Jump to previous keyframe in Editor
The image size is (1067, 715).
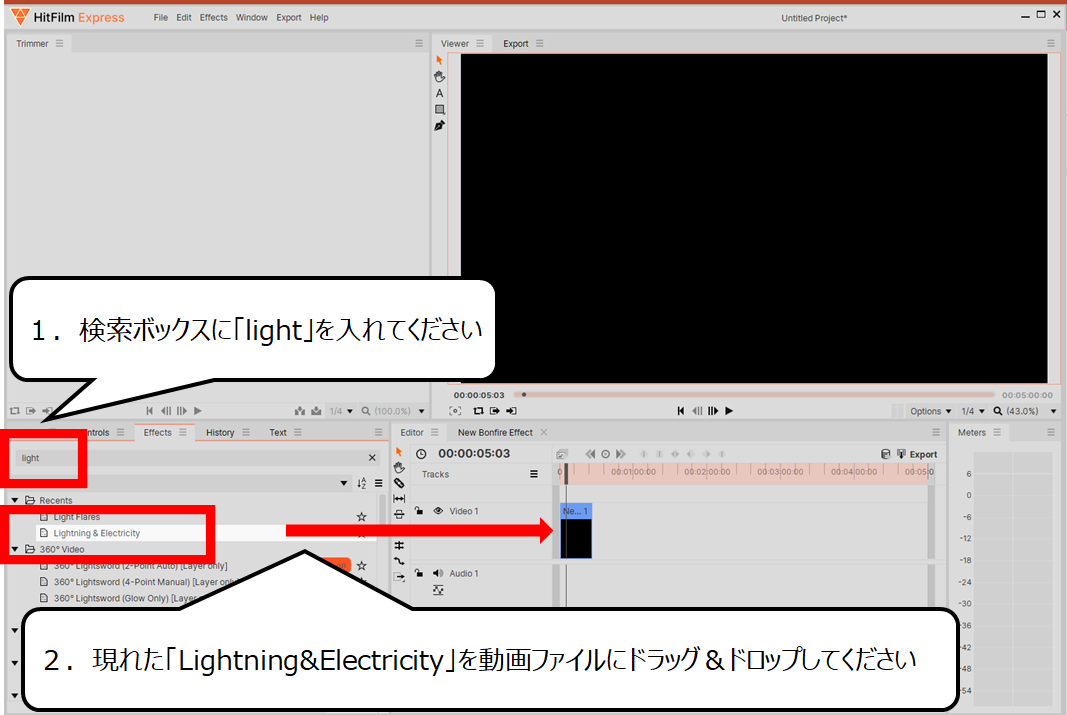590,454
